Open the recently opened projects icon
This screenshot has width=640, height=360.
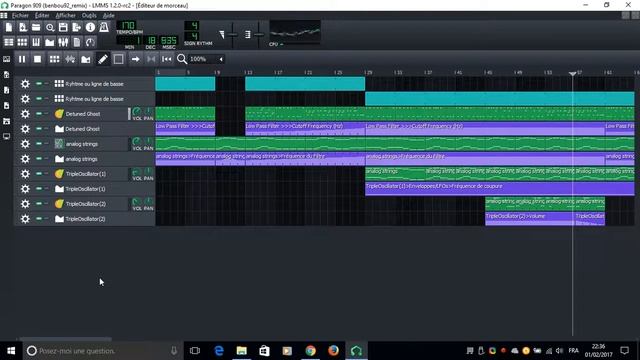(x=50, y=27)
